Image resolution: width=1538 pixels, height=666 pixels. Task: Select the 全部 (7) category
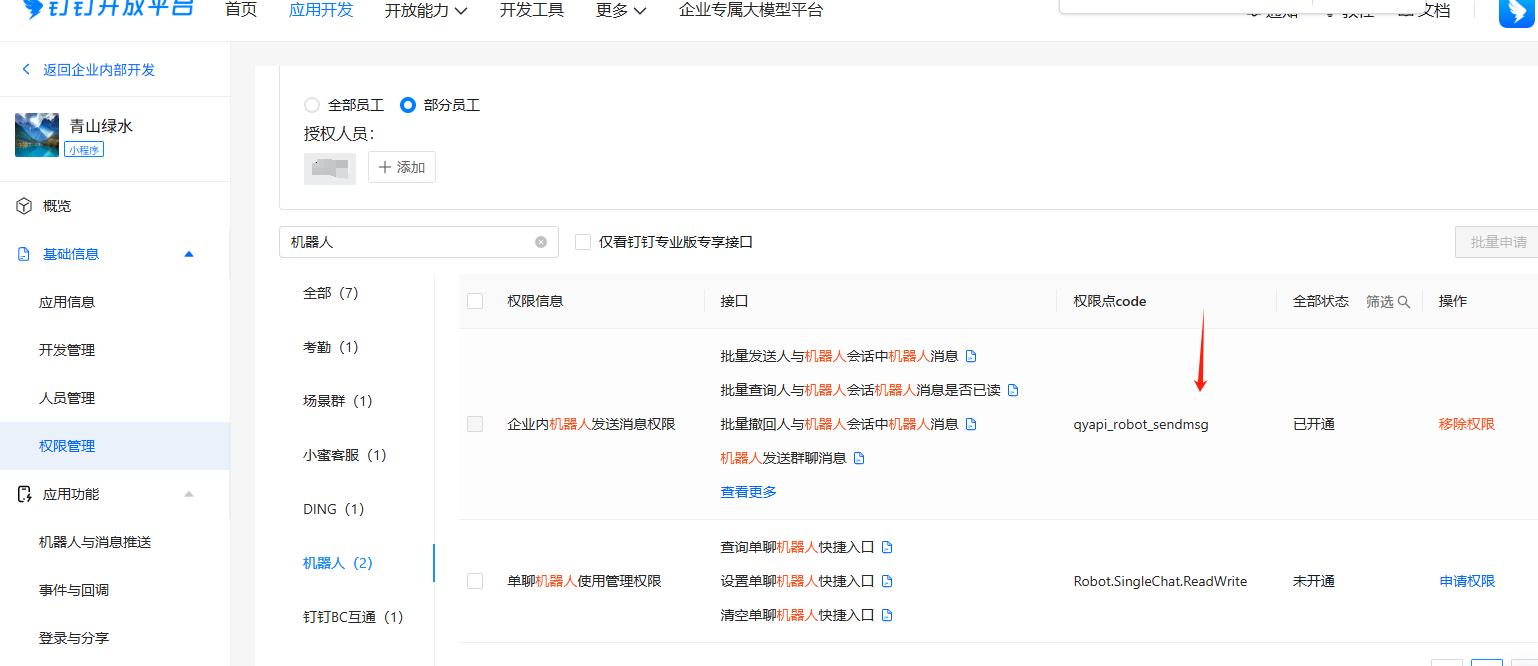click(331, 293)
